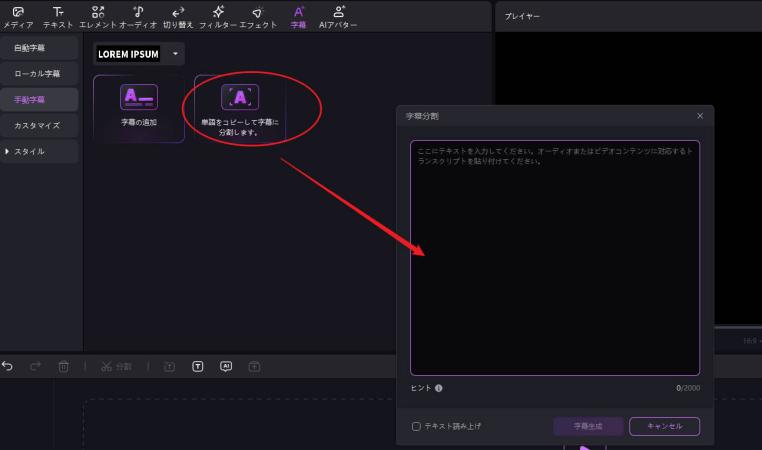Click the キャンセル button

click(x=664, y=426)
